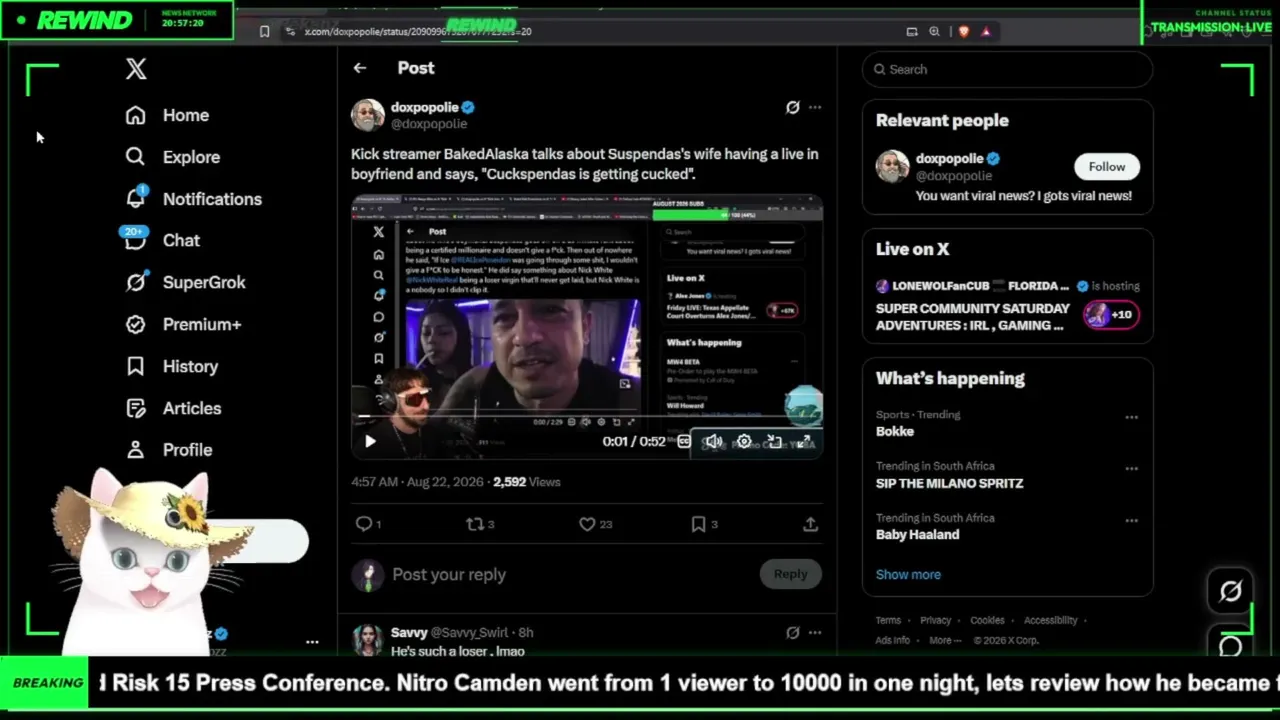
Task: Open SuperGrok from the sidebar
Action: (x=185, y=282)
